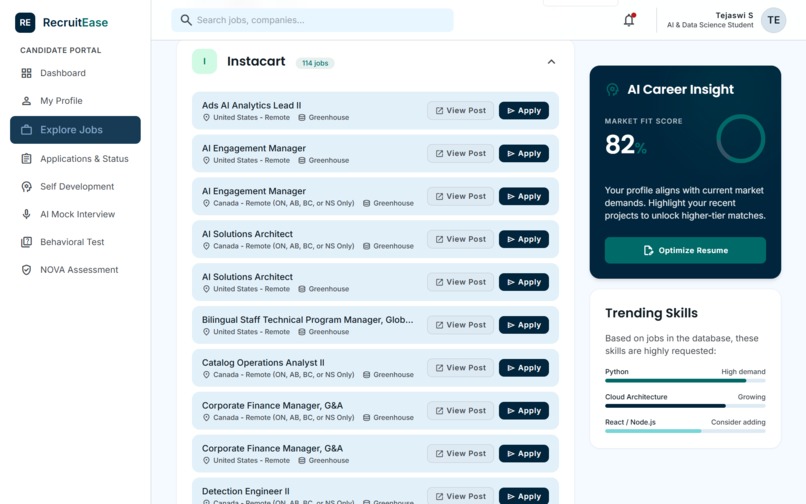
Task: Click the High demand label
Action: click(743, 372)
